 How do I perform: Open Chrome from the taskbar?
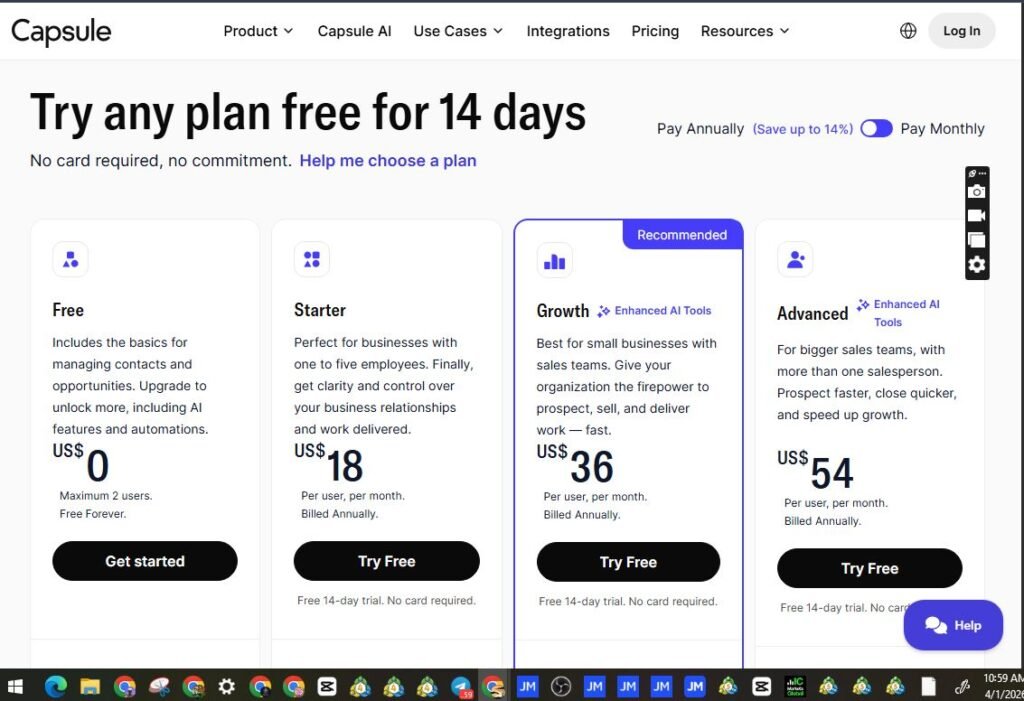click(125, 687)
